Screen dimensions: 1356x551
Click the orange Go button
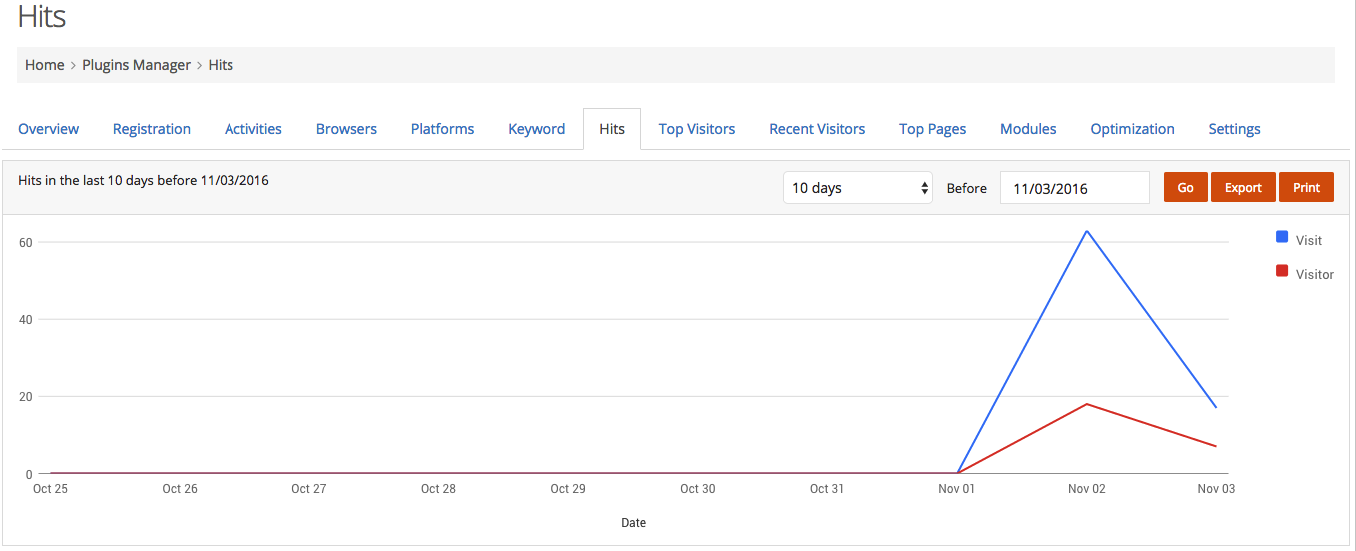[x=1186, y=187]
